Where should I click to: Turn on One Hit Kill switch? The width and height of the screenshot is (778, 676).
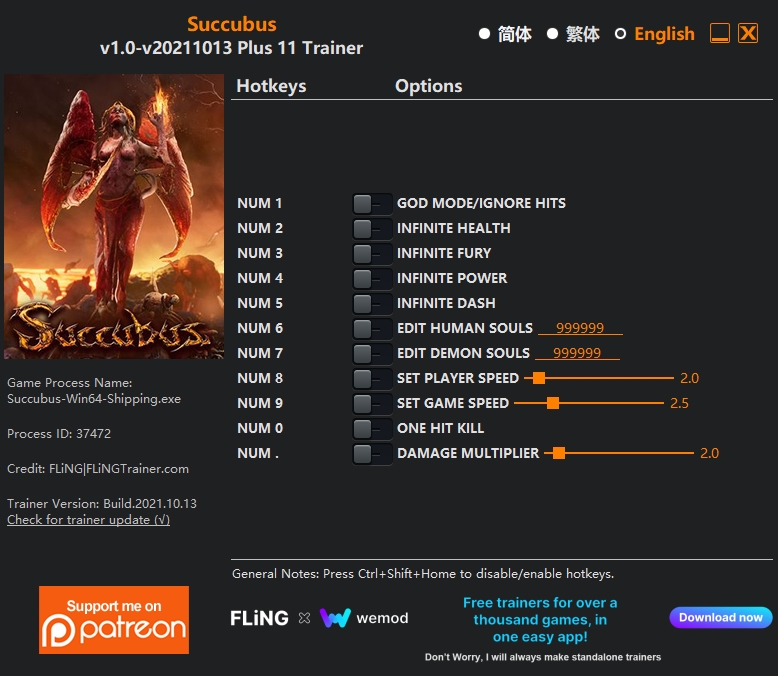point(372,428)
